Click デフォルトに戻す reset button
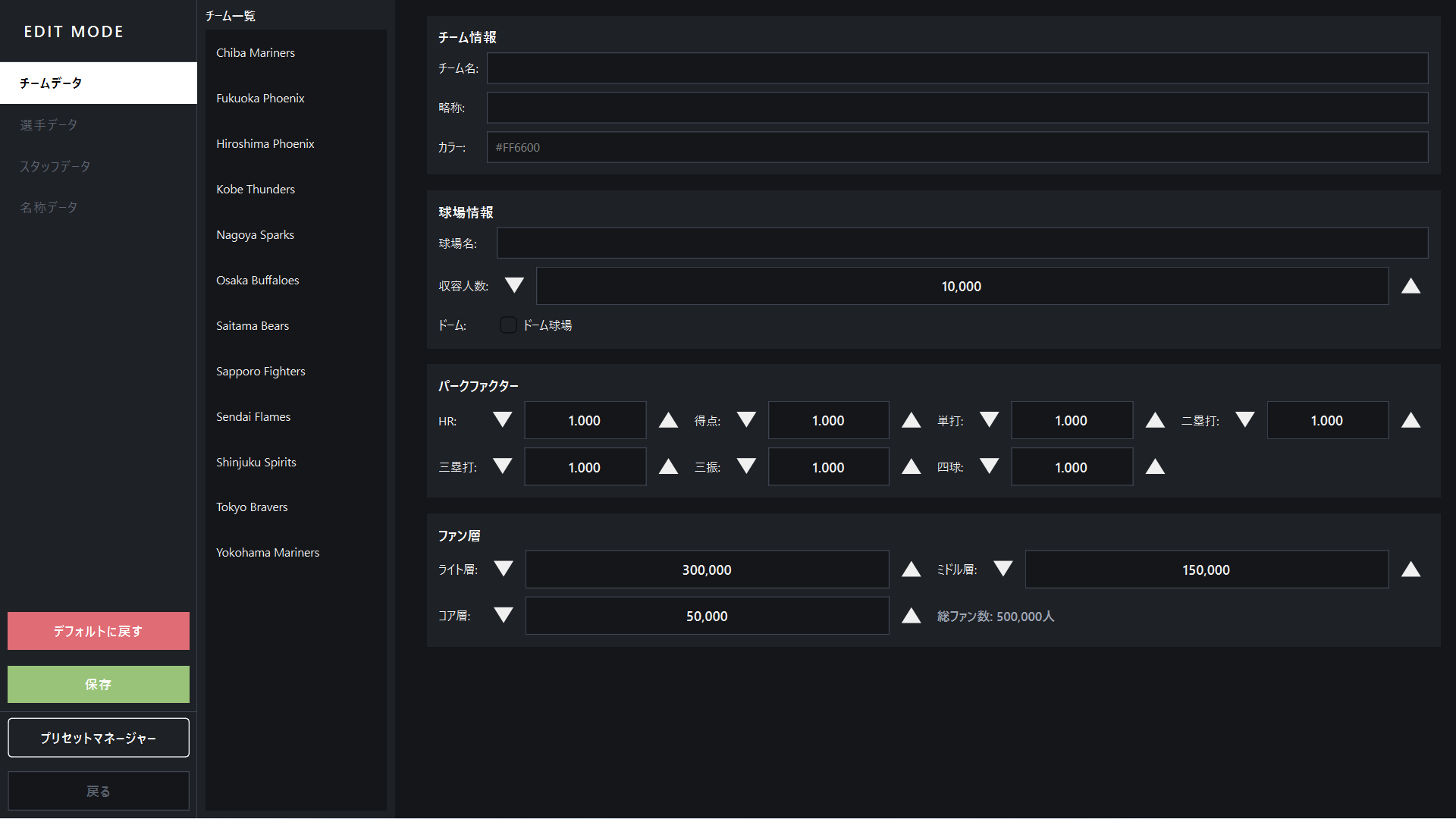1456x819 pixels. [x=99, y=631]
